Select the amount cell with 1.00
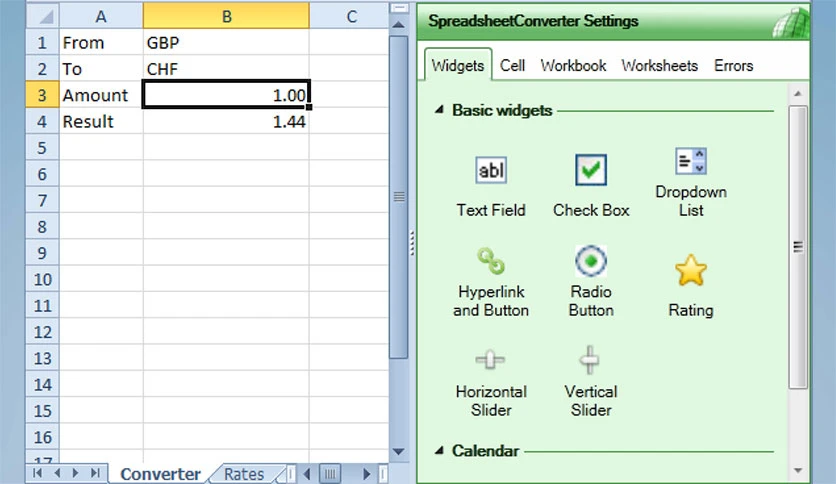 pos(226,95)
